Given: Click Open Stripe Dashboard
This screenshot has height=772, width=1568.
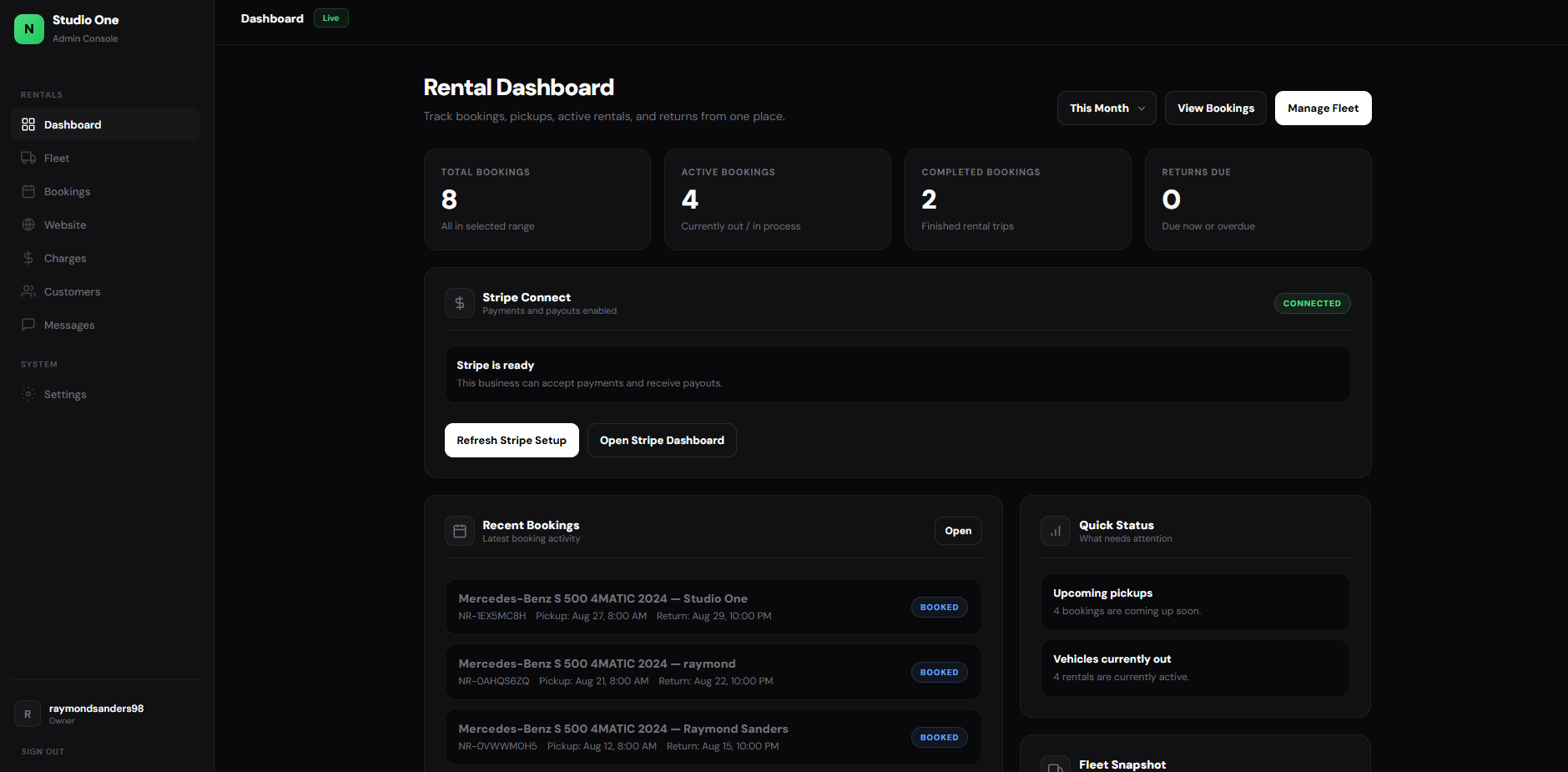Looking at the screenshot, I should 662,441.
